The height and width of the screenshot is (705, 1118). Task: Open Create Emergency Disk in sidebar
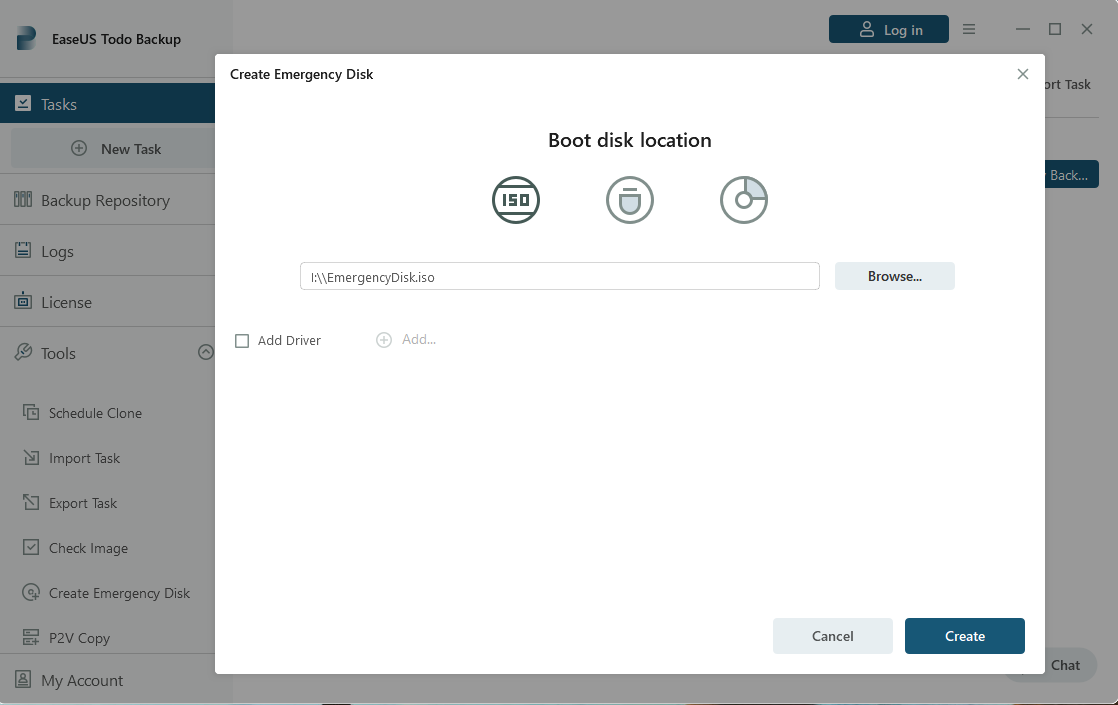point(119,593)
